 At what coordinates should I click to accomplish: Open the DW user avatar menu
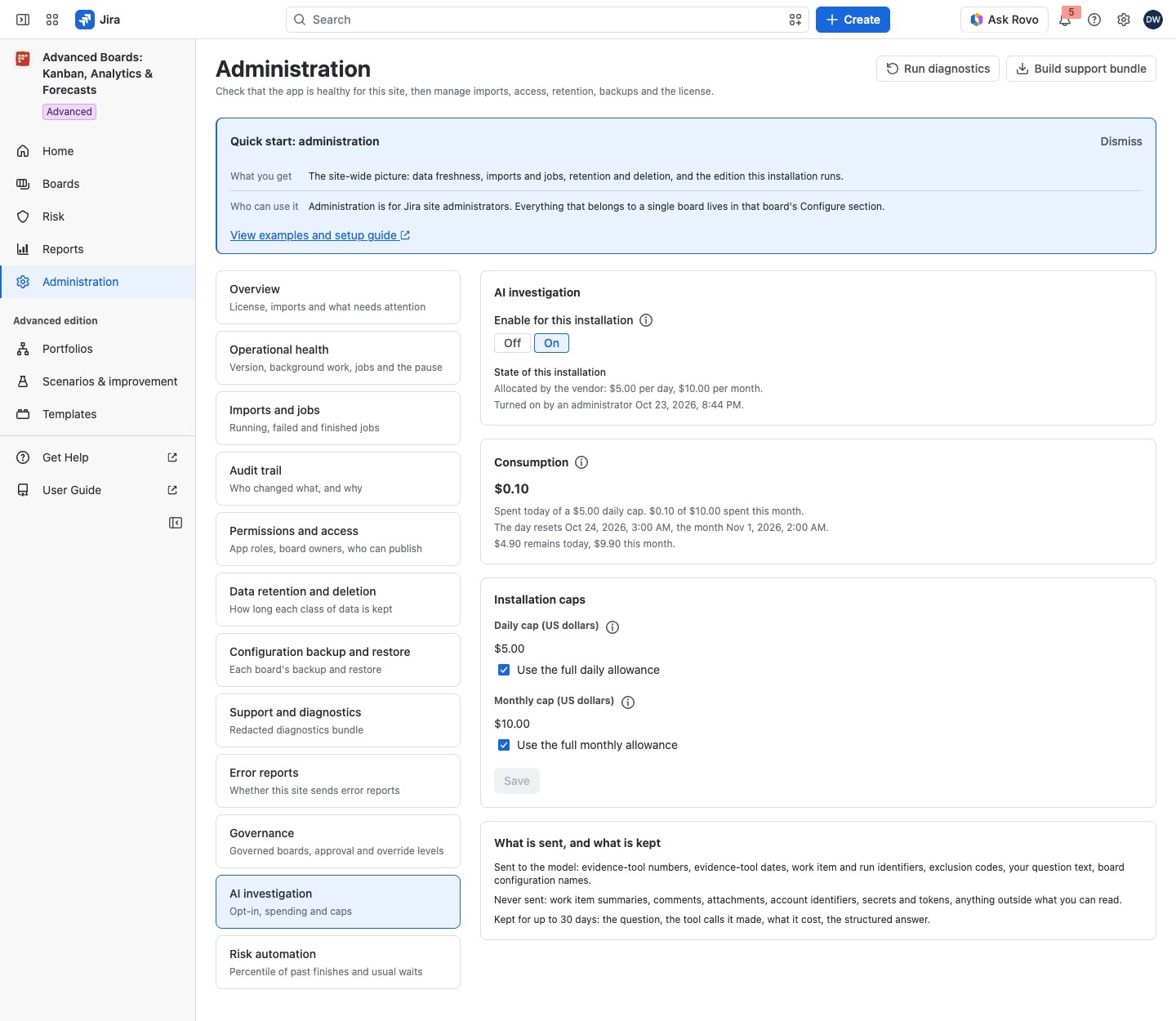1153,20
